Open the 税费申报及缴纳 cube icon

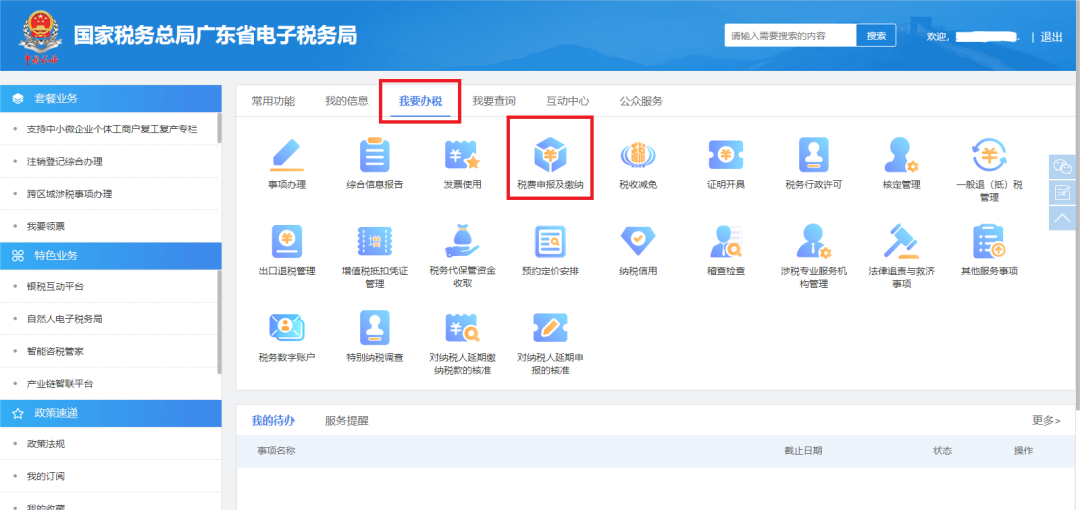tap(550, 155)
